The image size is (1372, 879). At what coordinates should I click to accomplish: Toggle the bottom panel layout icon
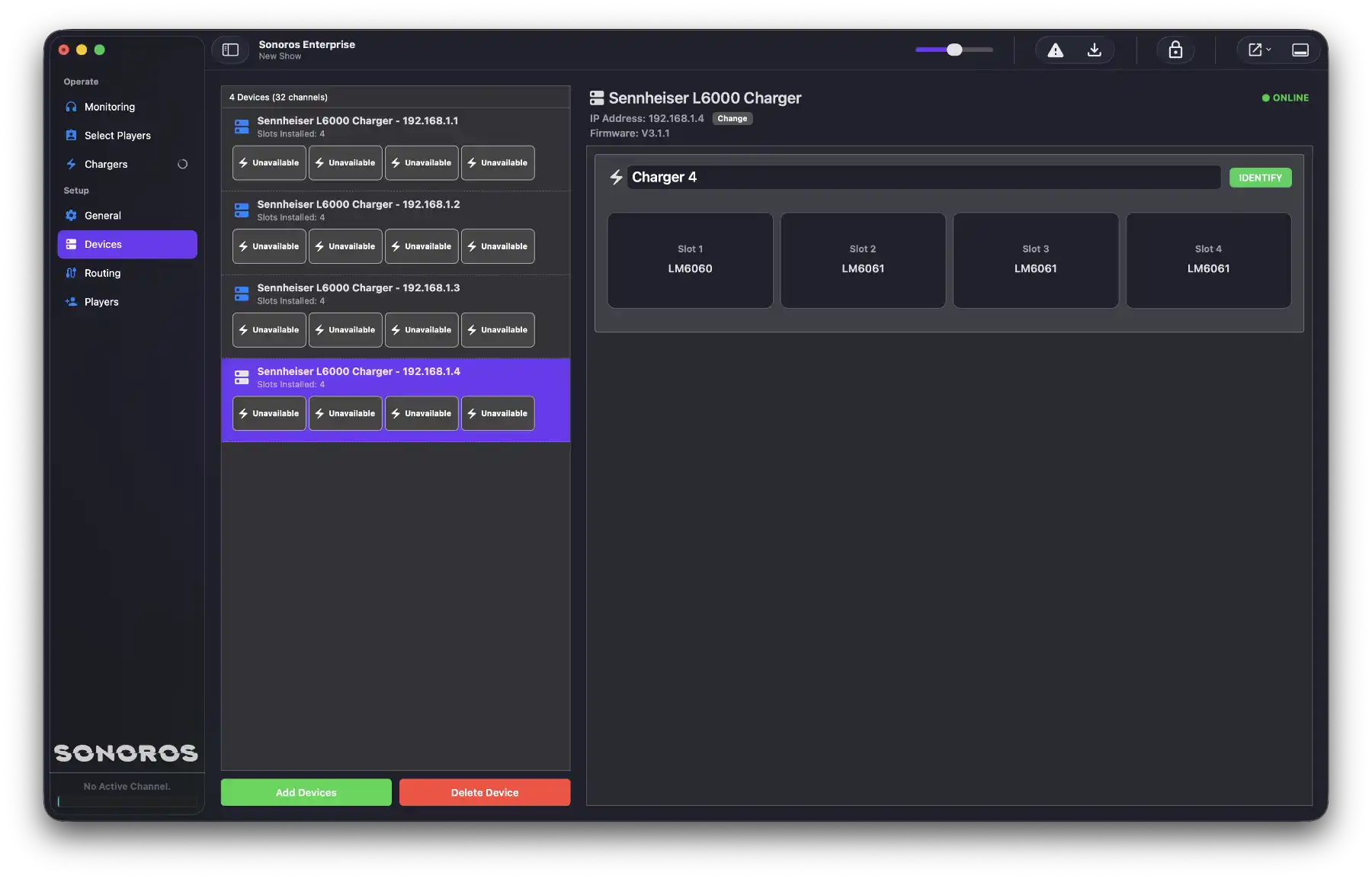(1300, 50)
